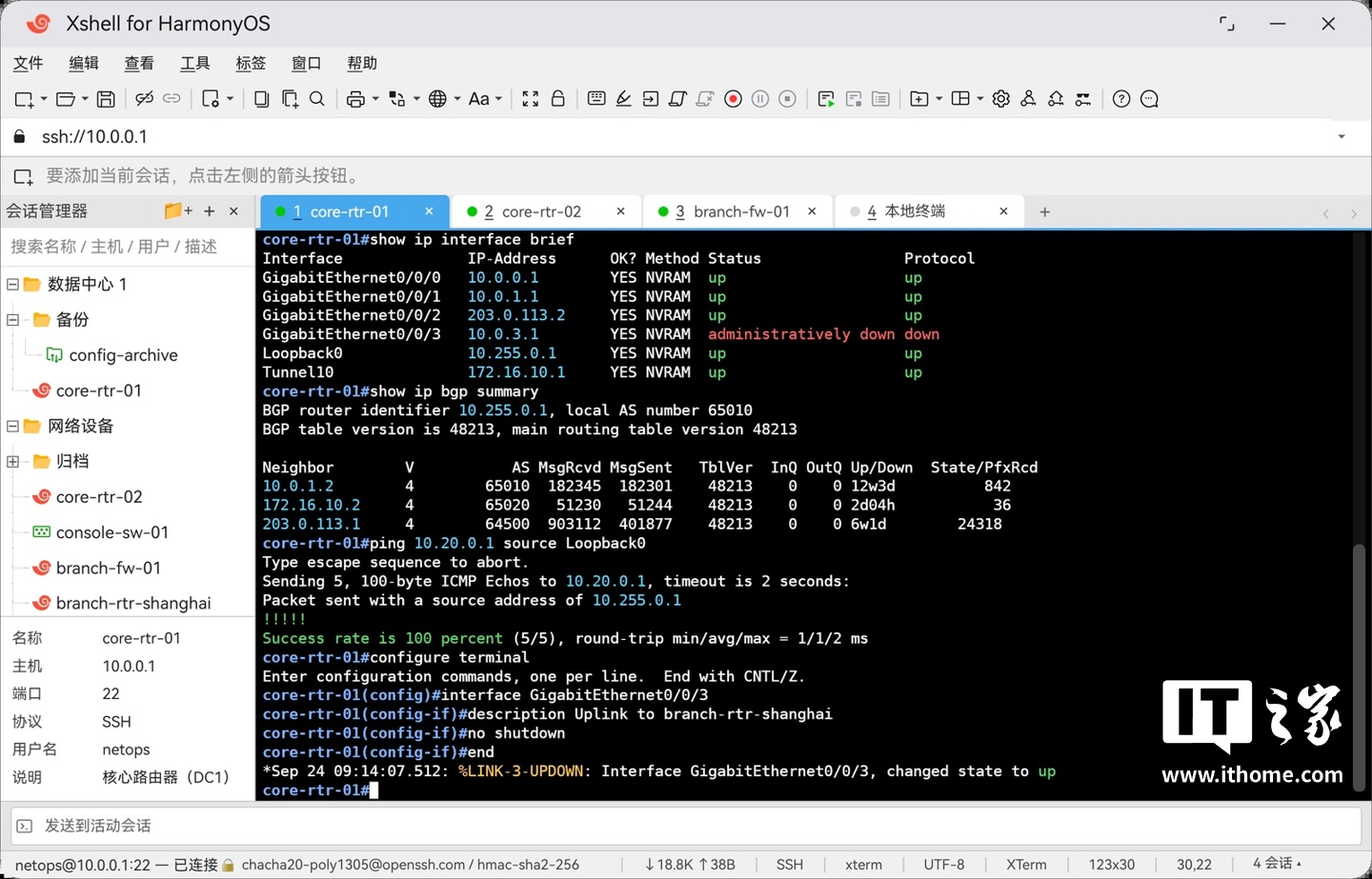Click the add current session arrow button

23,176
